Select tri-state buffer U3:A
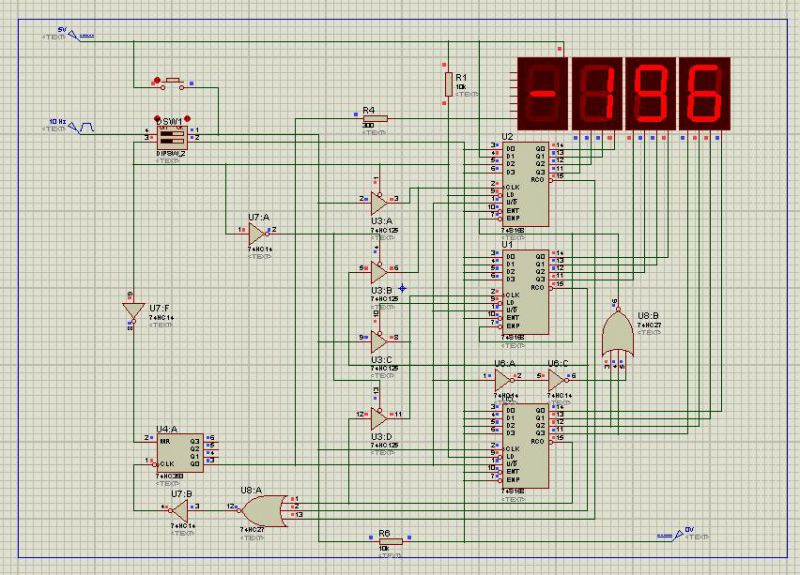800x575 pixels. coord(379,202)
